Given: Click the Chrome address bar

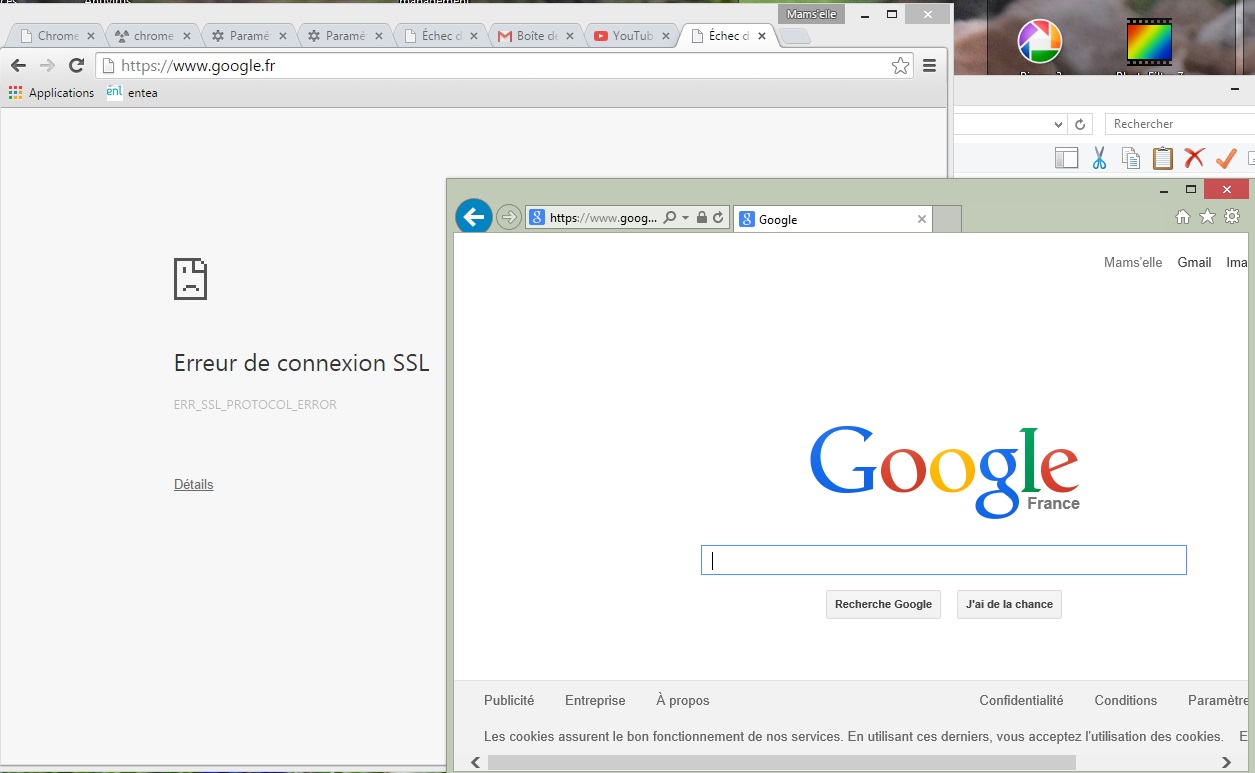Looking at the screenshot, I should pos(505,66).
